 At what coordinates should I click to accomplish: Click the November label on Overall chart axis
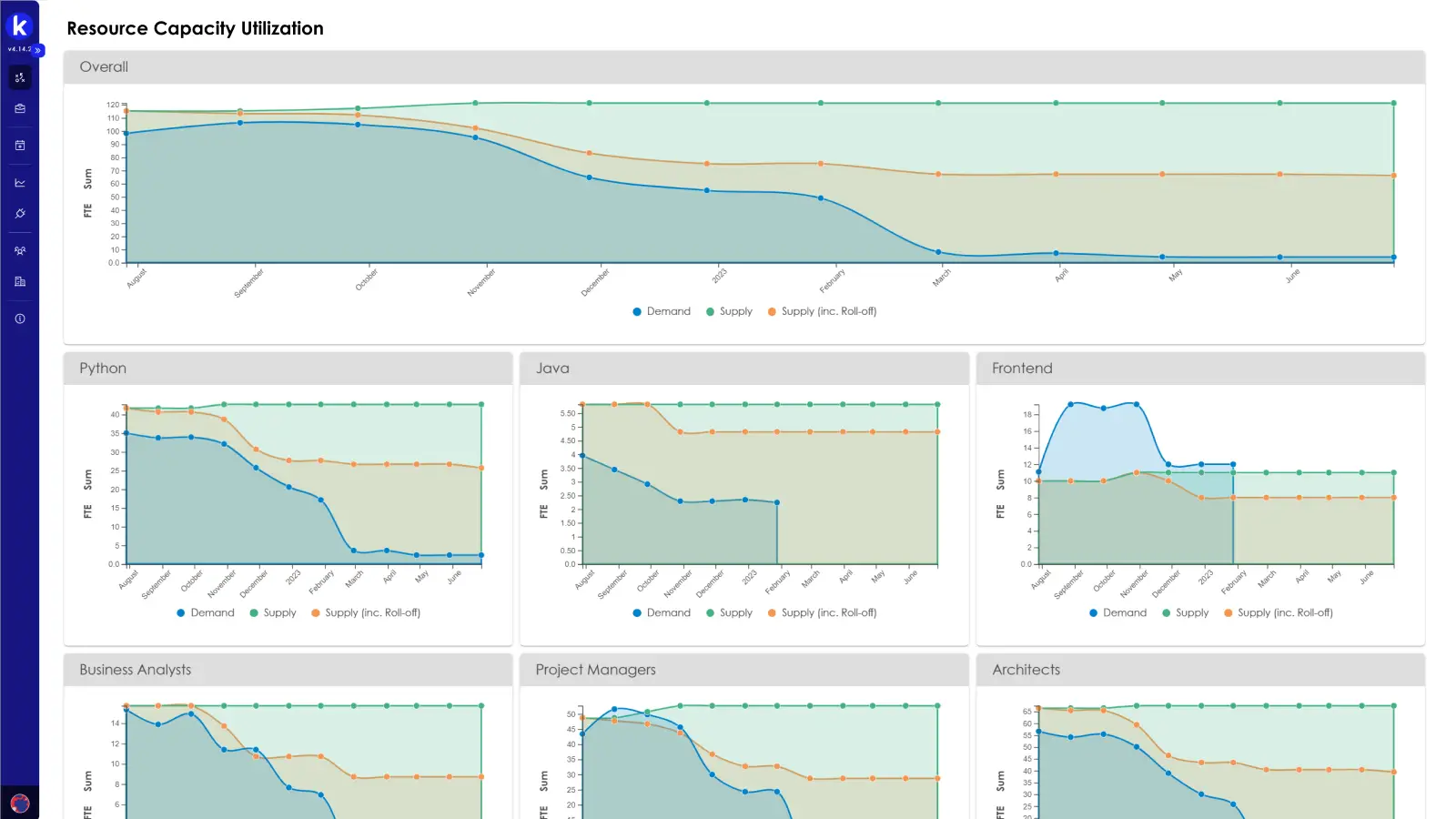[481, 282]
